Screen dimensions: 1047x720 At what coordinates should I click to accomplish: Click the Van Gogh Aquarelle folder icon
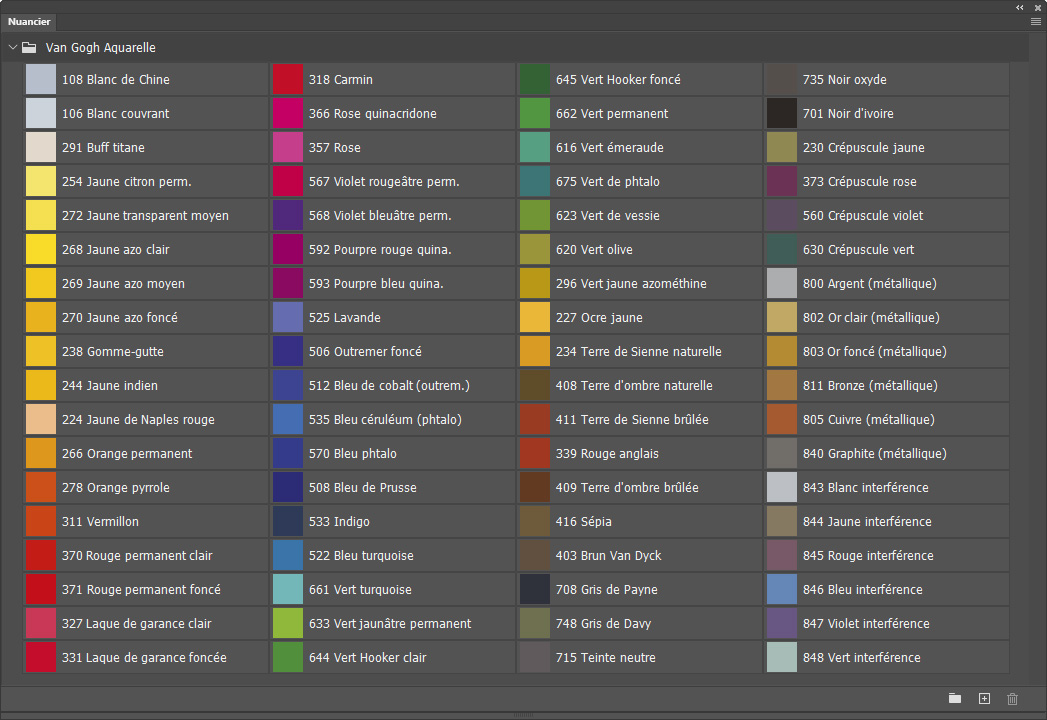coord(29,47)
